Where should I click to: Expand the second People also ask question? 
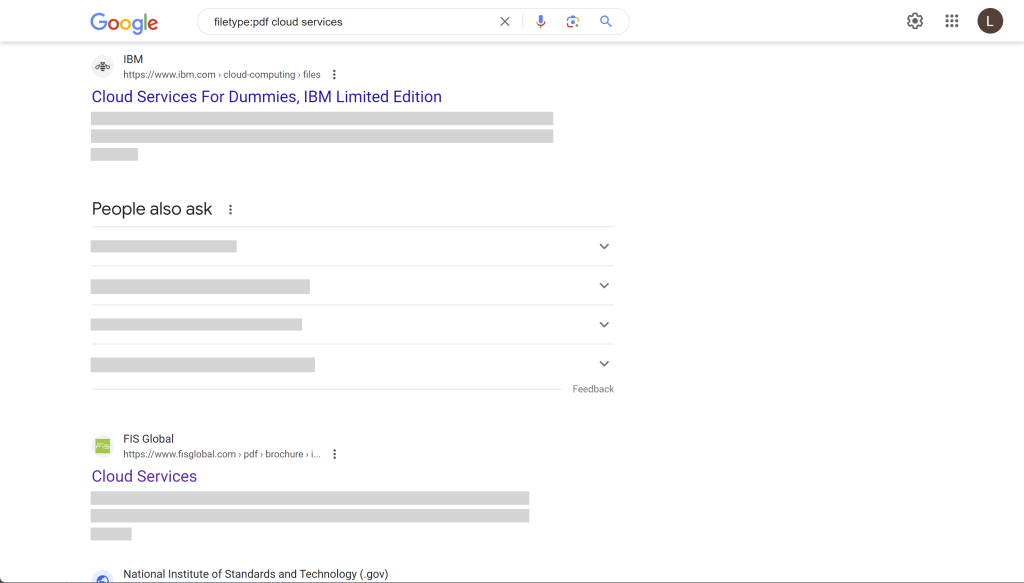pos(352,285)
